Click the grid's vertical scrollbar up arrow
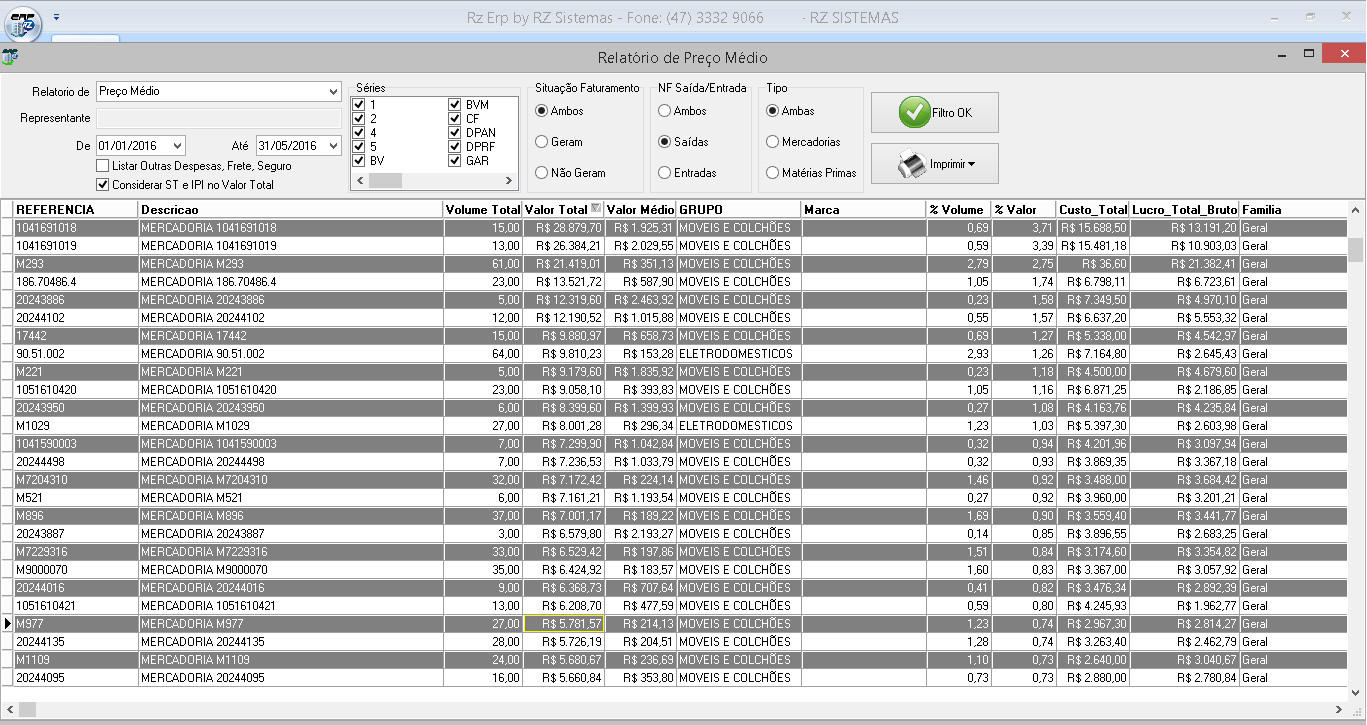Screen dimensions: 1367x725 pyautogui.click(x=1355, y=210)
